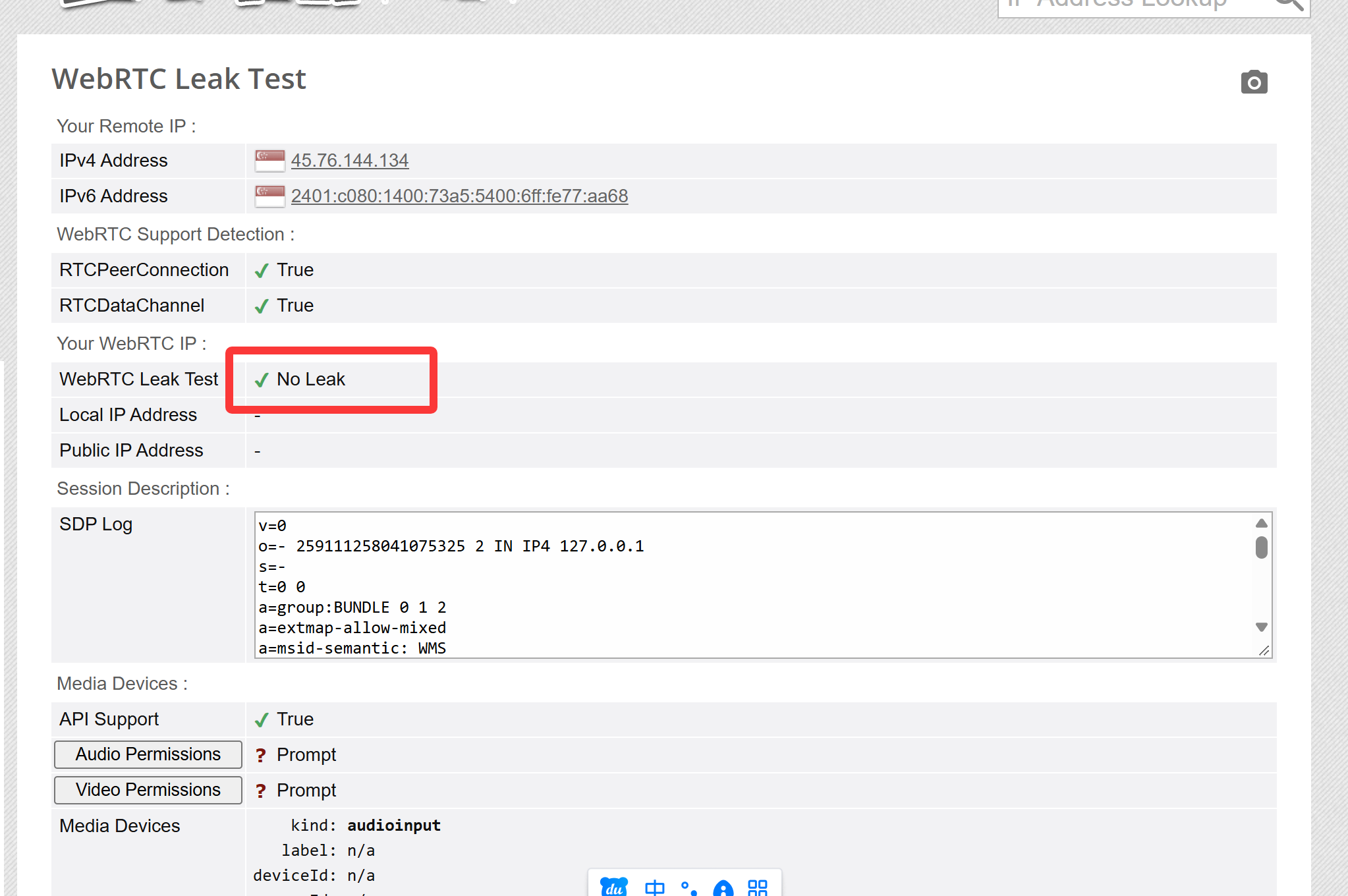
Task: Click the 'Public IP Address' row label
Action: 131,450
